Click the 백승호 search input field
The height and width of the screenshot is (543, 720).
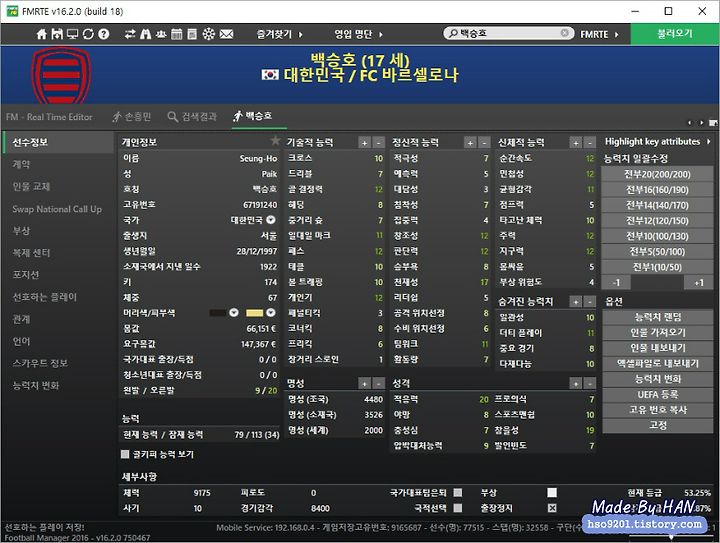click(x=508, y=33)
